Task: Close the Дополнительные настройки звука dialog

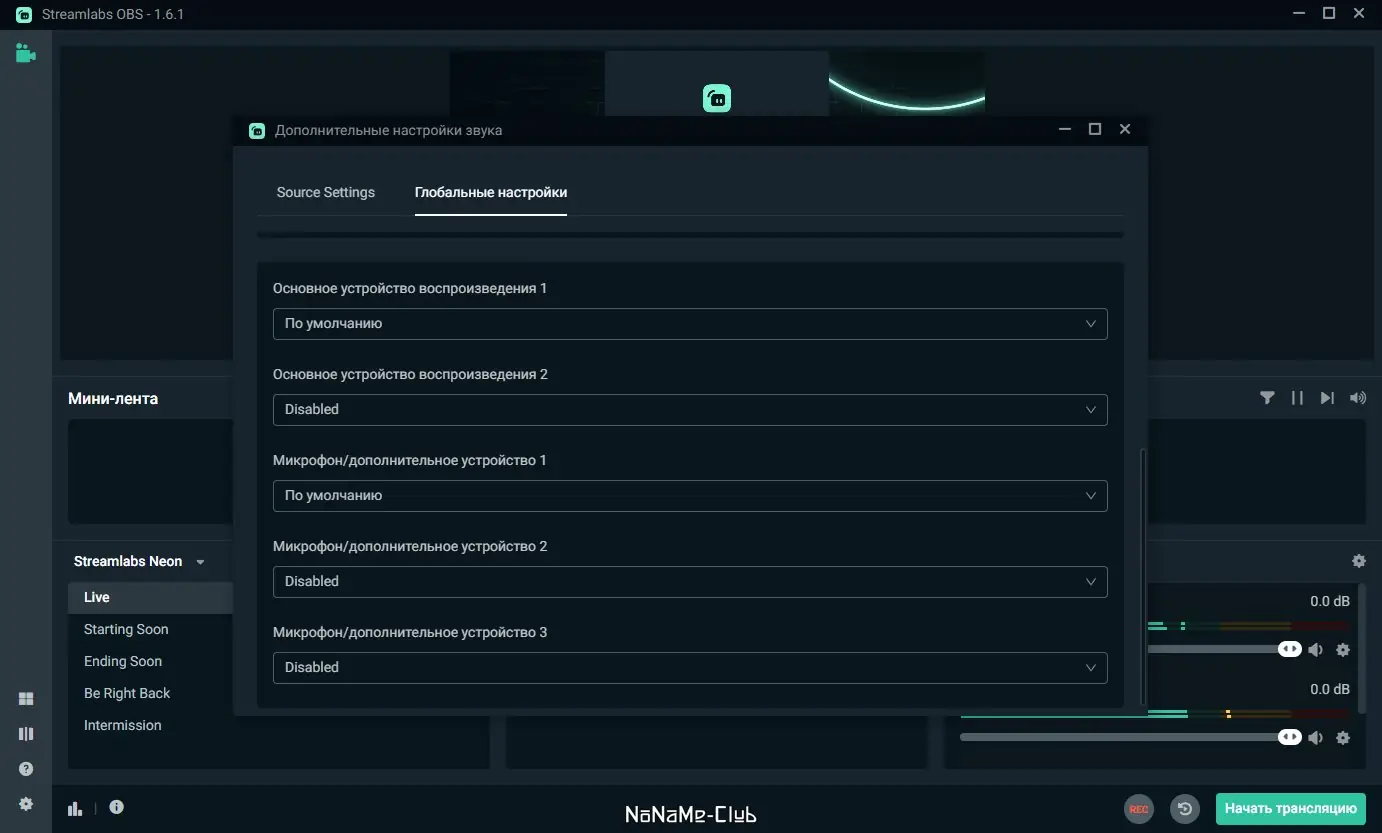Action: (1125, 129)
